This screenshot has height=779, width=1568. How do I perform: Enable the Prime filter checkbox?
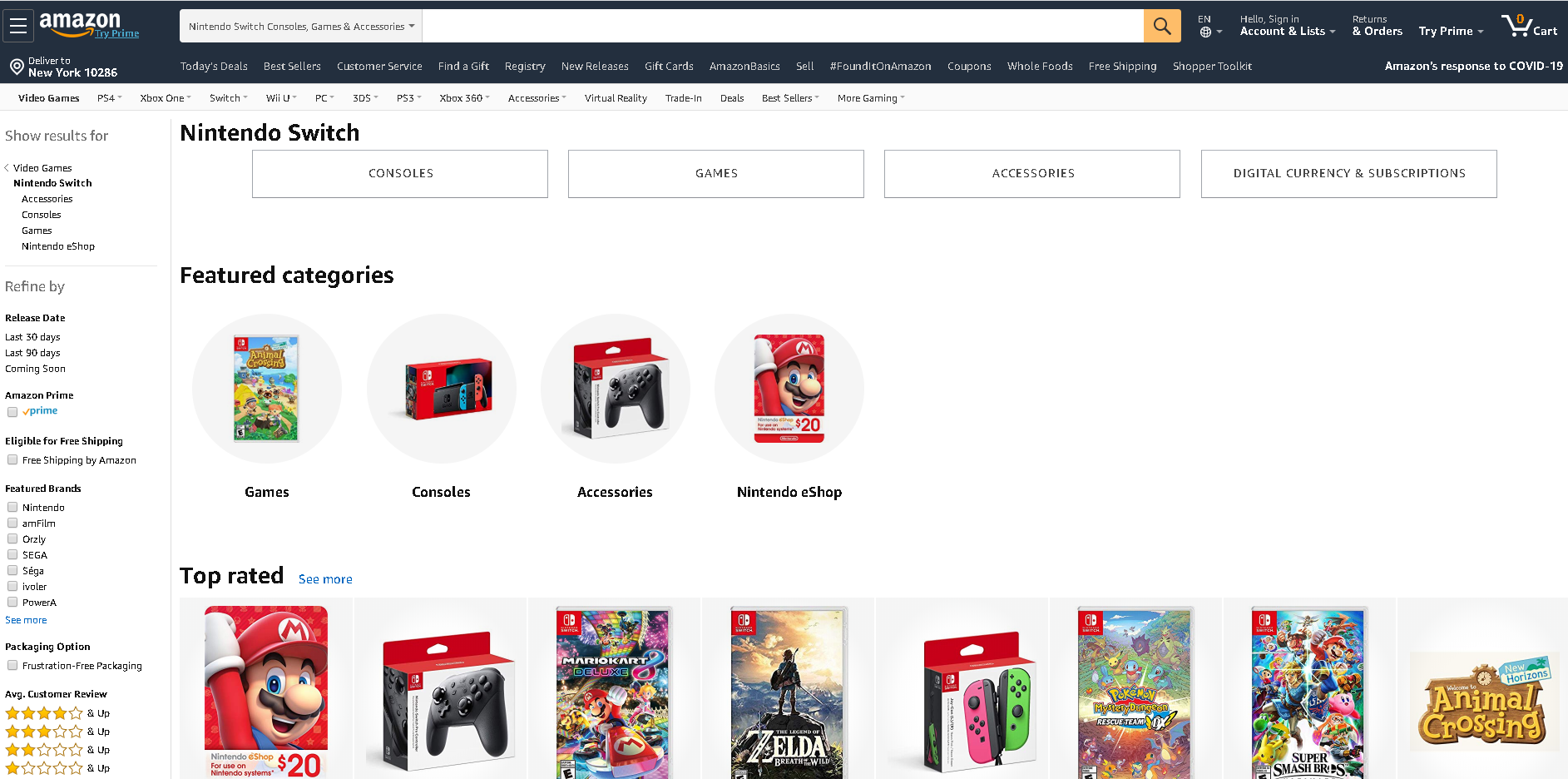12,412
